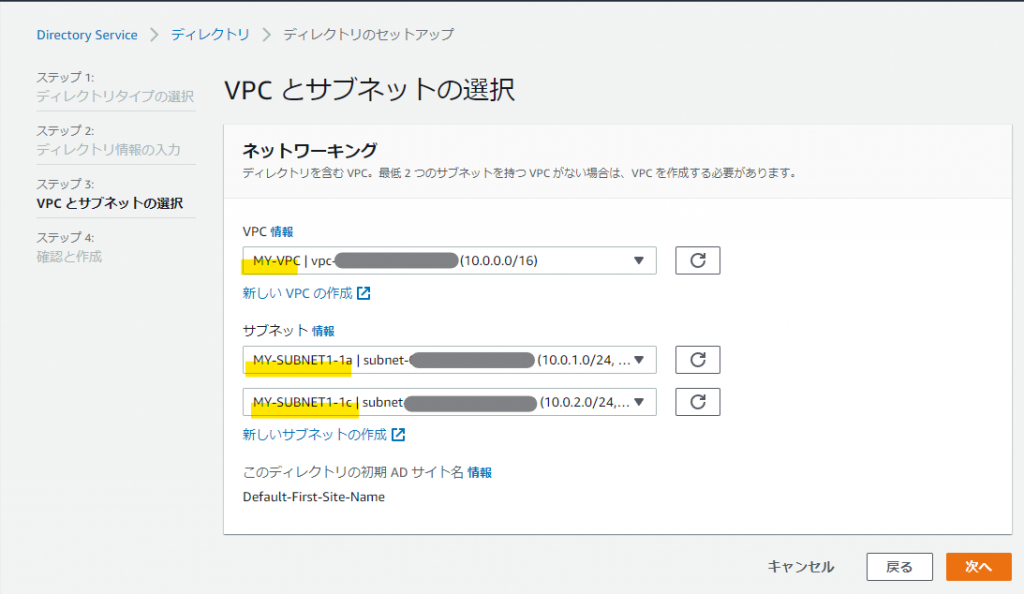1024x594 pixels.
Task: Refresh the VPC list
Action: [698, 261]
